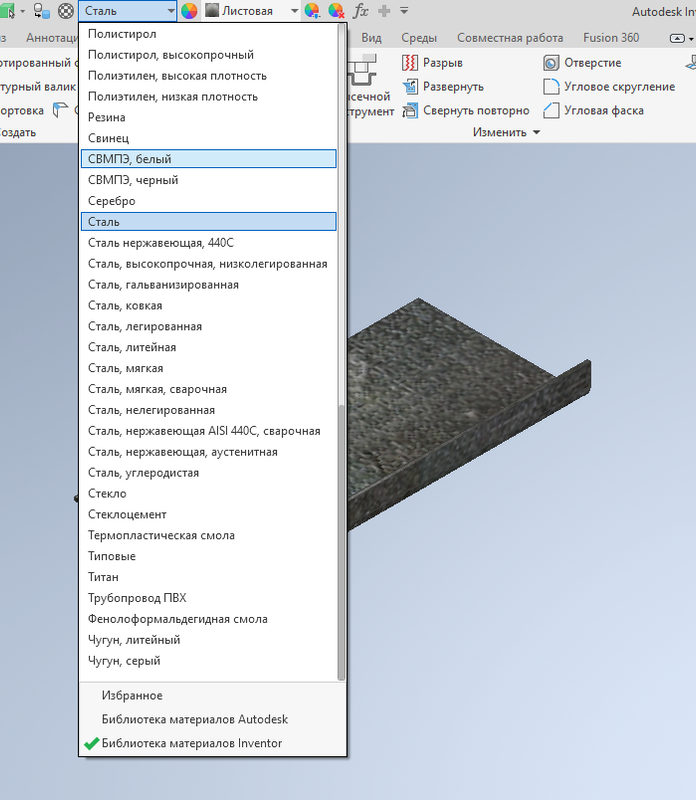Image resolution: width=696 pixels, height=800 pixels.
Task: Click the Угловое скругление icon
Action: coord(551,87)
